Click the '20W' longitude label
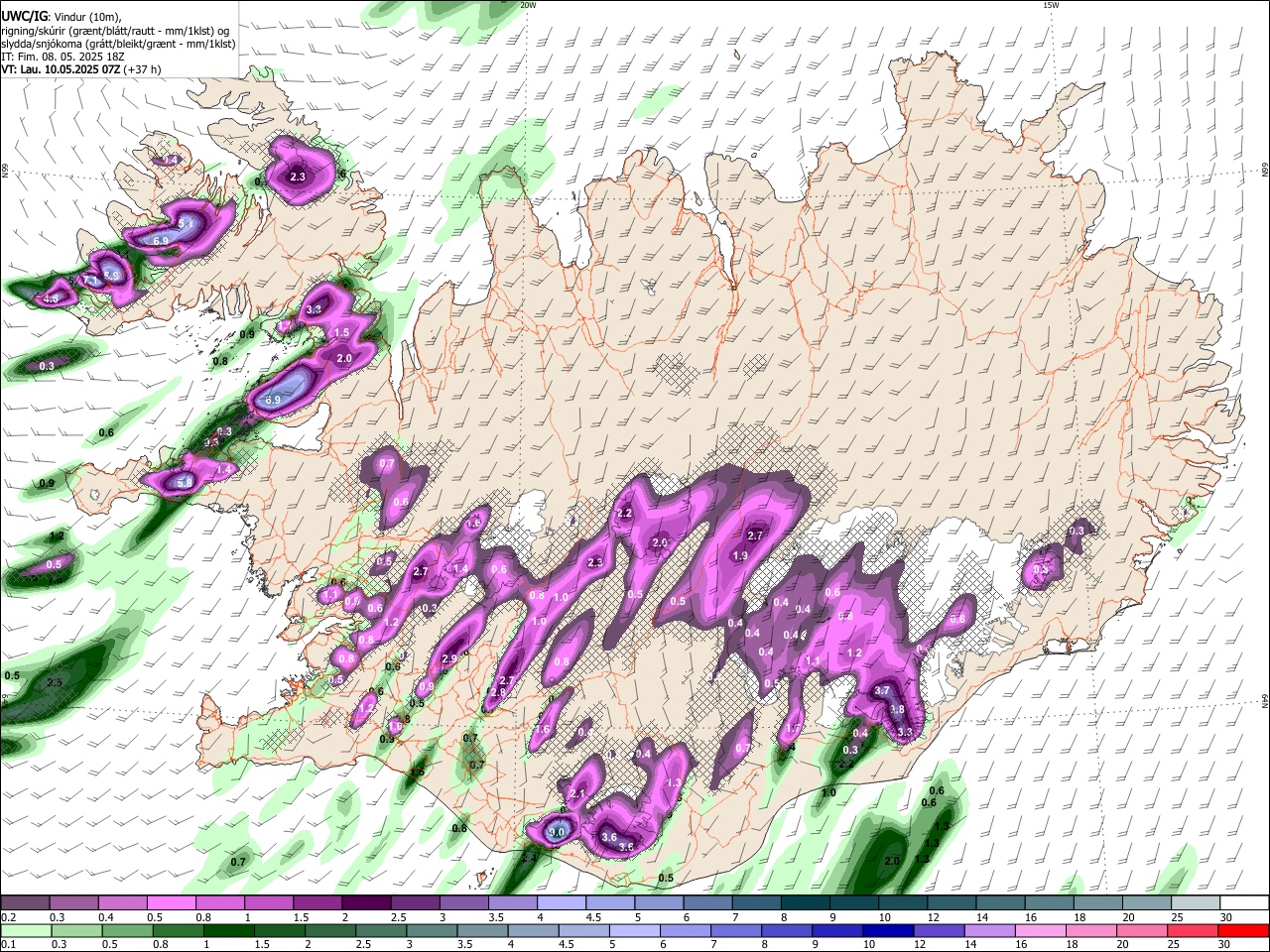This screenshot has height=952, width=1270. (528, 5)
